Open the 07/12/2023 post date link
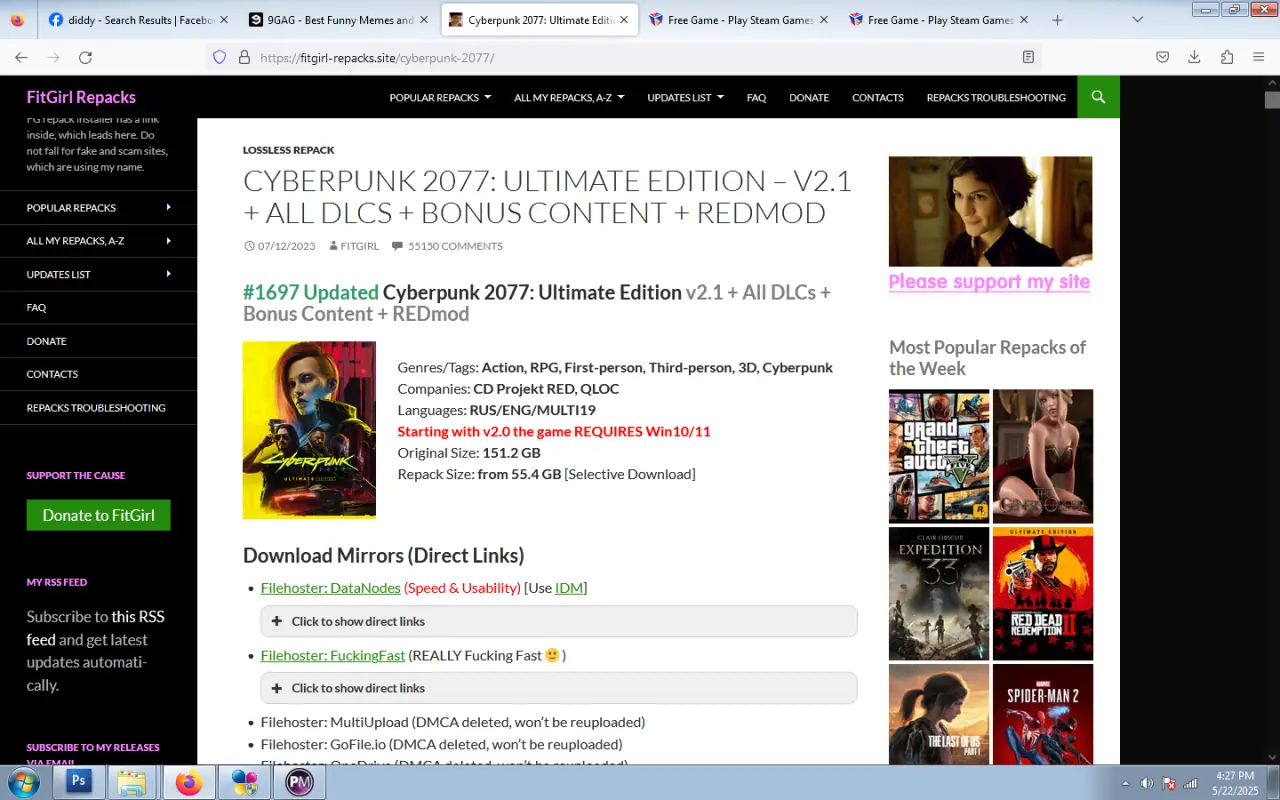 click(286, 246)
